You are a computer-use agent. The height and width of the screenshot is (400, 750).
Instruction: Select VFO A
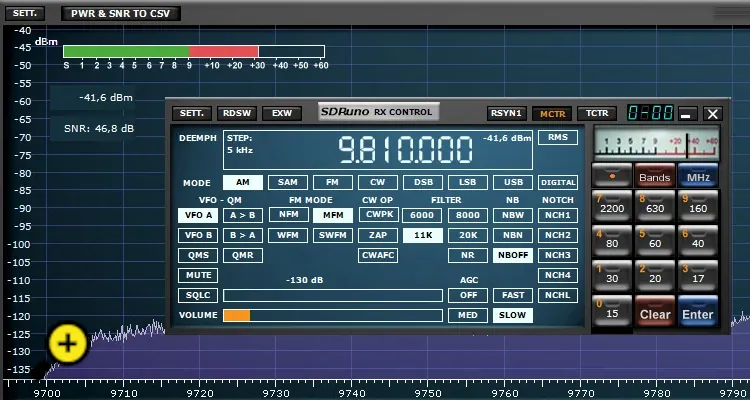coord(198,215)
